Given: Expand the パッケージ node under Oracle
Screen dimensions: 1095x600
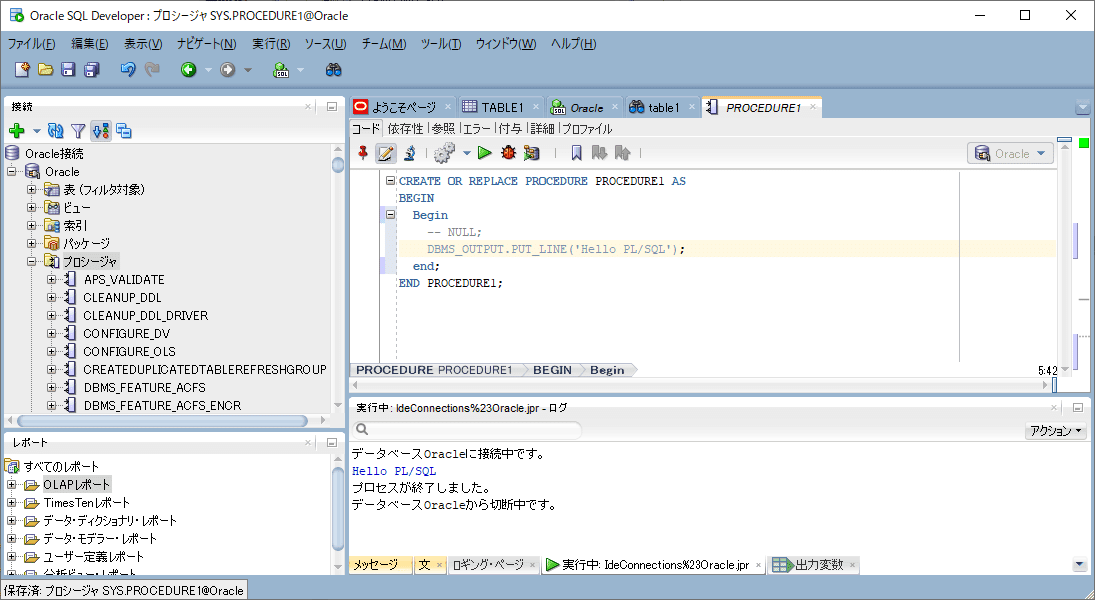Looking at the screenshot, I should point(32,243).
